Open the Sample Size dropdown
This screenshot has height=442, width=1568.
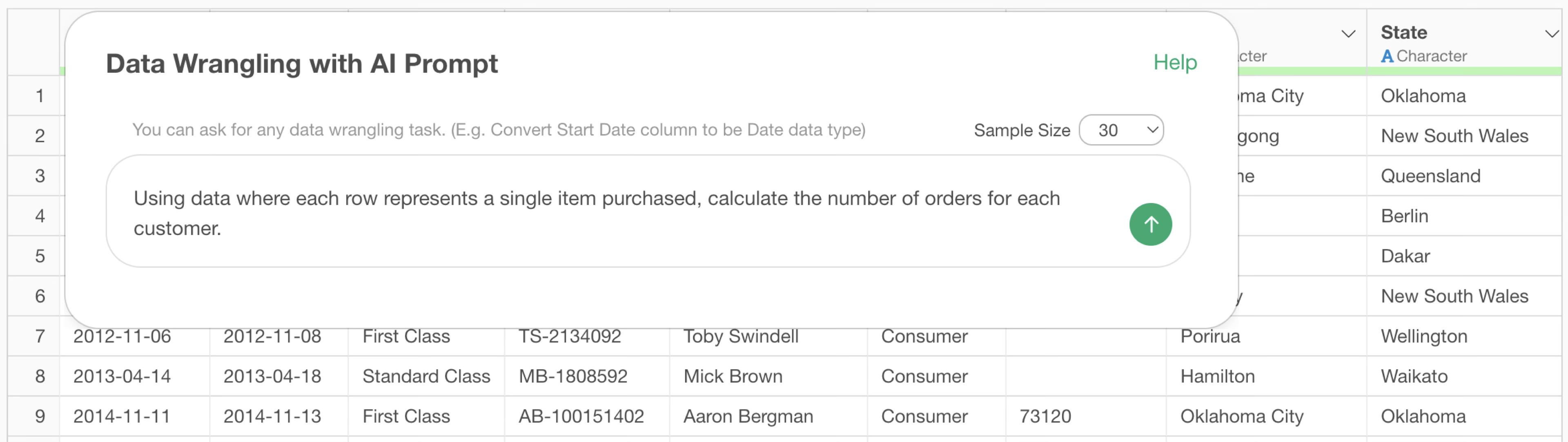[1120, 130]
